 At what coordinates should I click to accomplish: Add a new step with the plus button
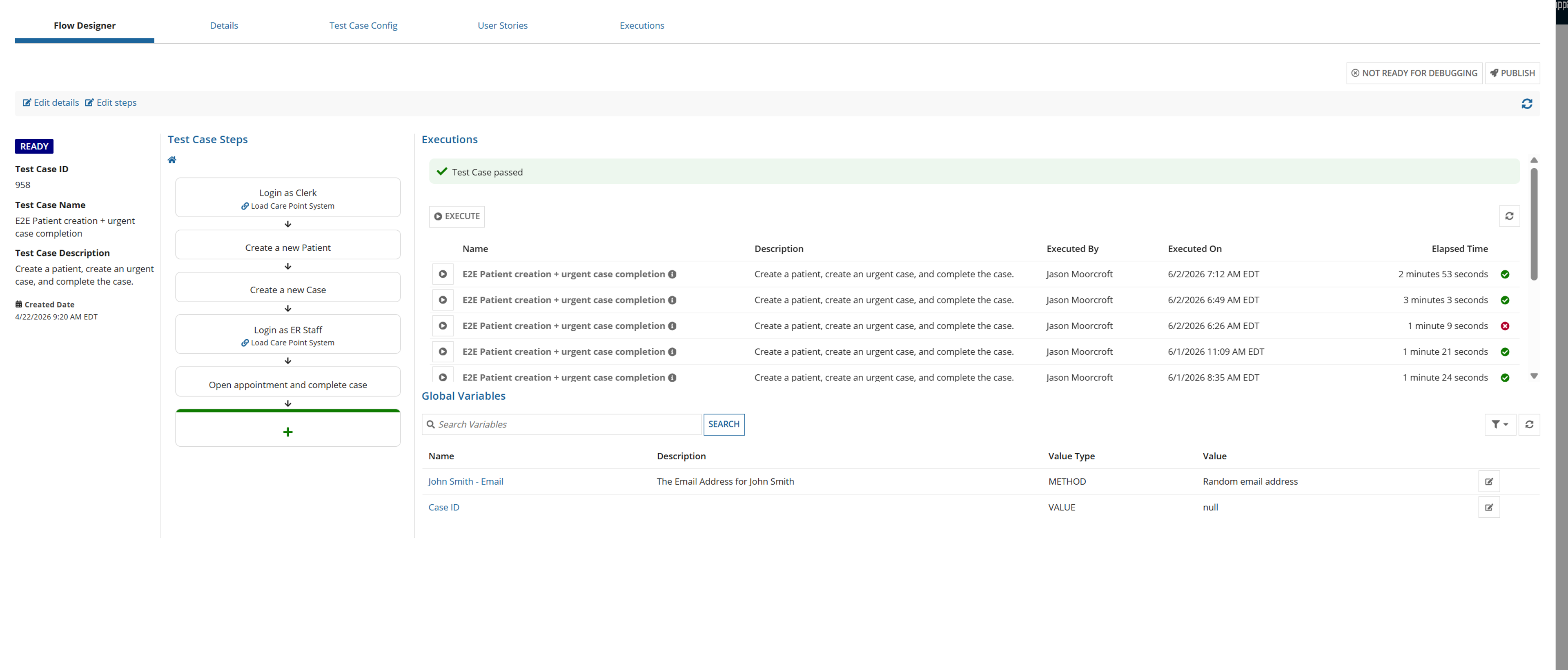click(x=288, y=432)
